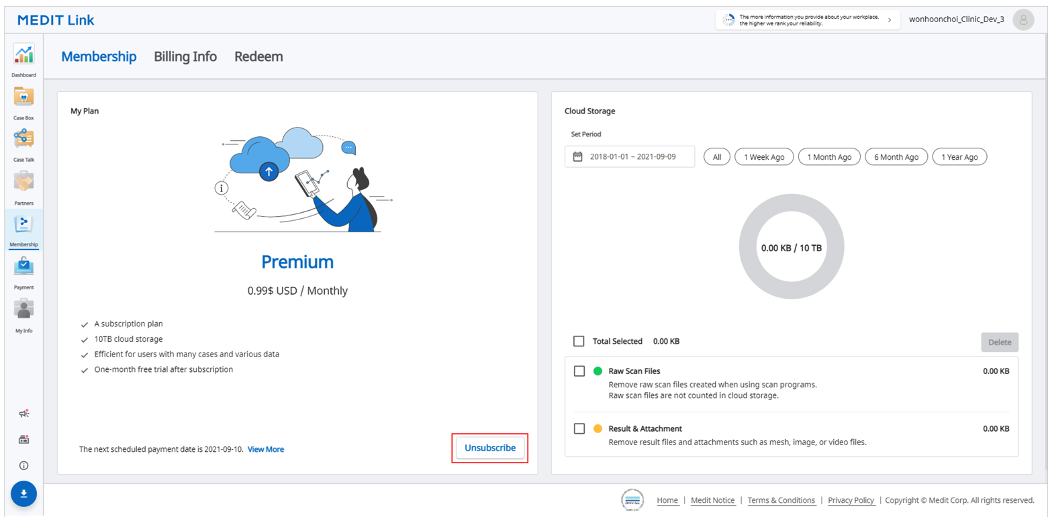This screenshot has height=519, width=1051.
Task: Switch to the Billing Info tab
Action: [185, 56]
